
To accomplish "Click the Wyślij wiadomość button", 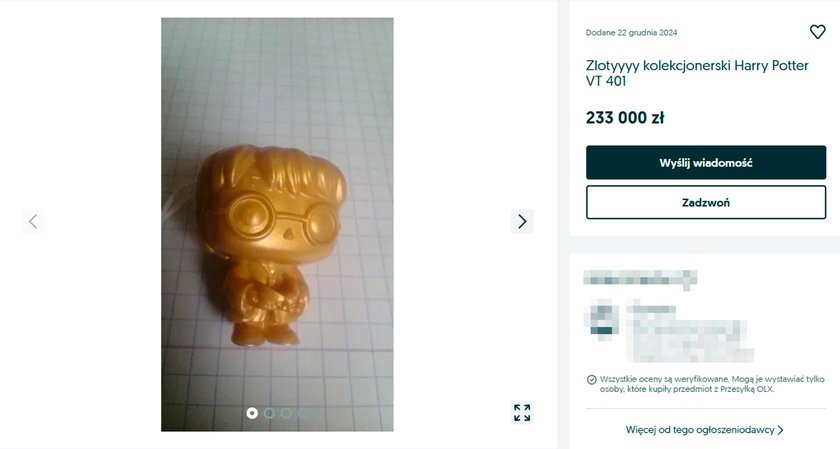I will (x=706, y=162).
